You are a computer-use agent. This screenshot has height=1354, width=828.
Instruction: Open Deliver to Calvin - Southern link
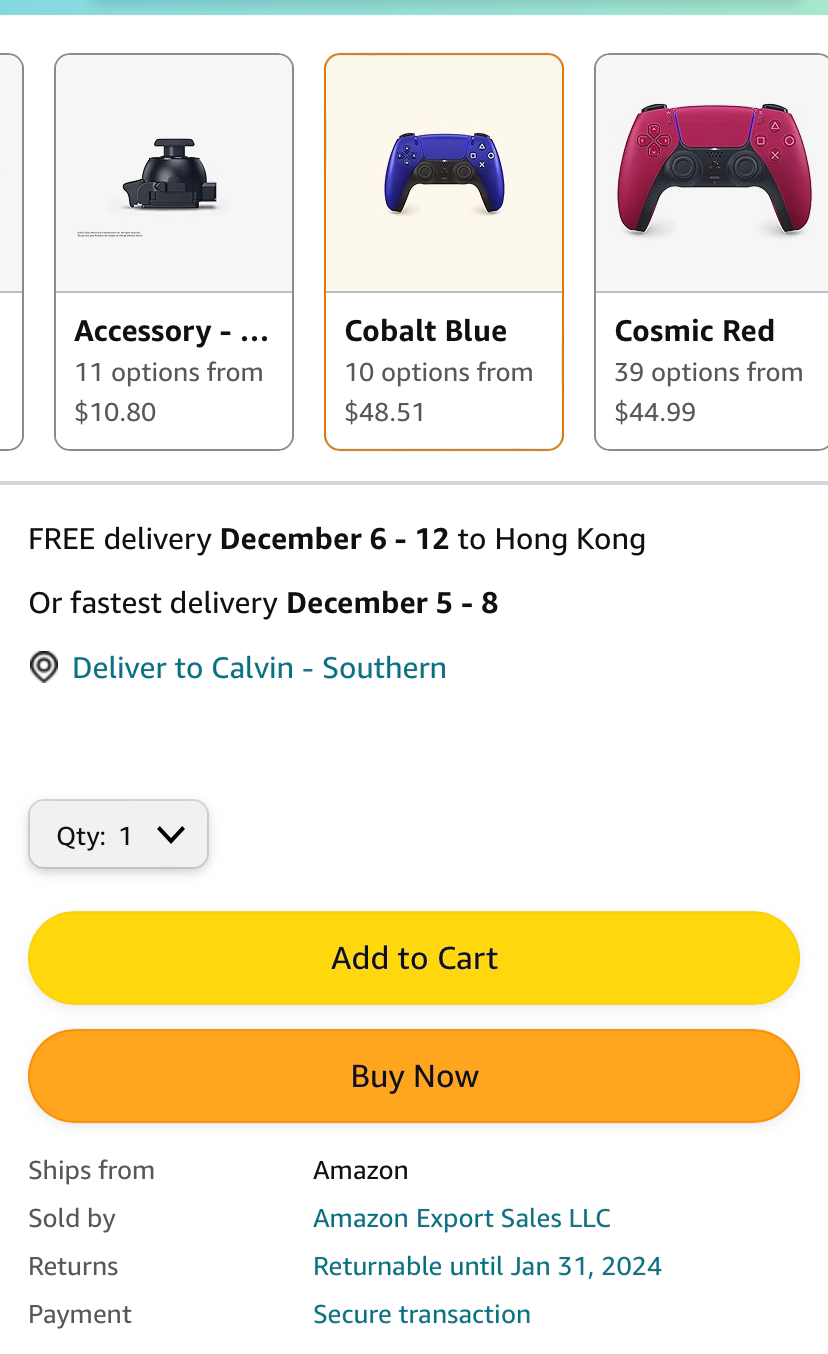pos(259,668)
